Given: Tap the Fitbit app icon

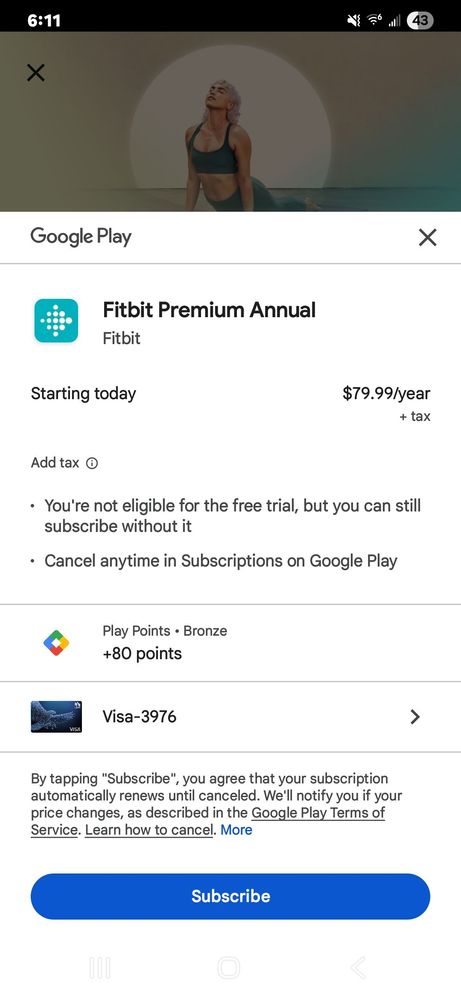Looking at the screenshot, I should (x=56, y=320).
